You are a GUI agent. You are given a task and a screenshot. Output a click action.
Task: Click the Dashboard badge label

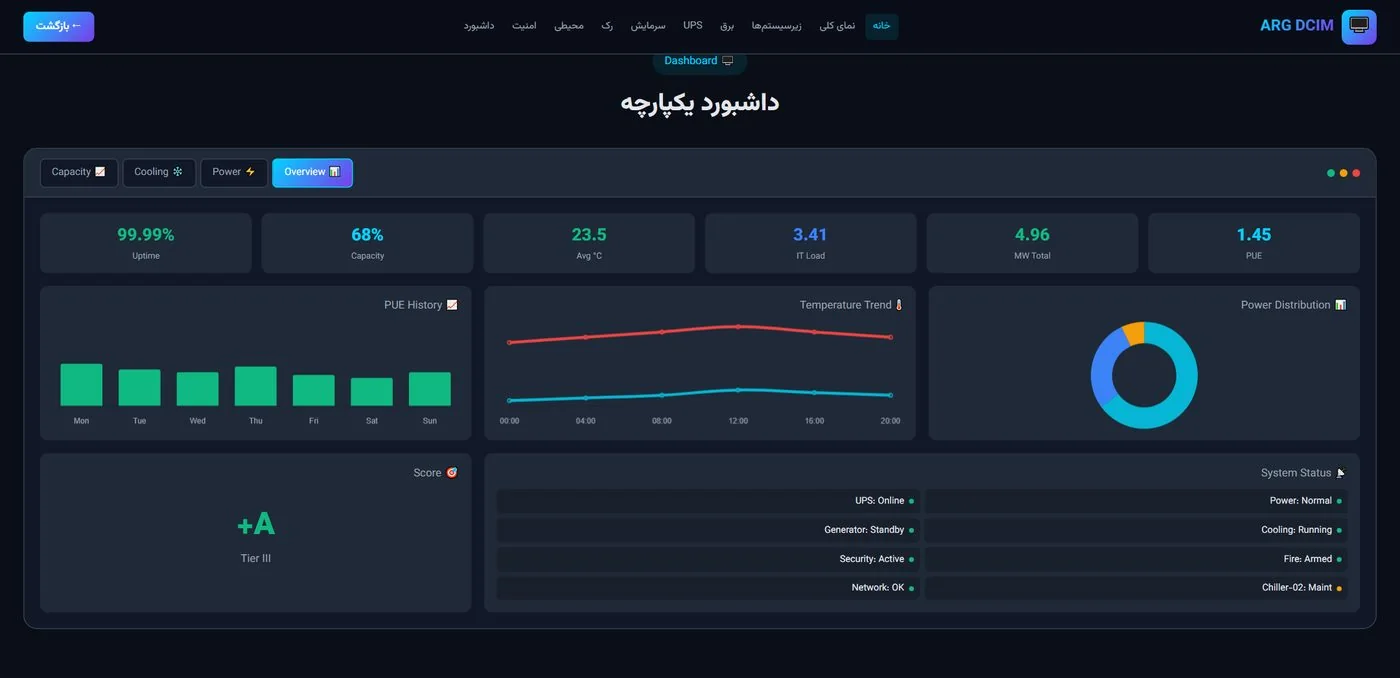[x=691, y=61]
